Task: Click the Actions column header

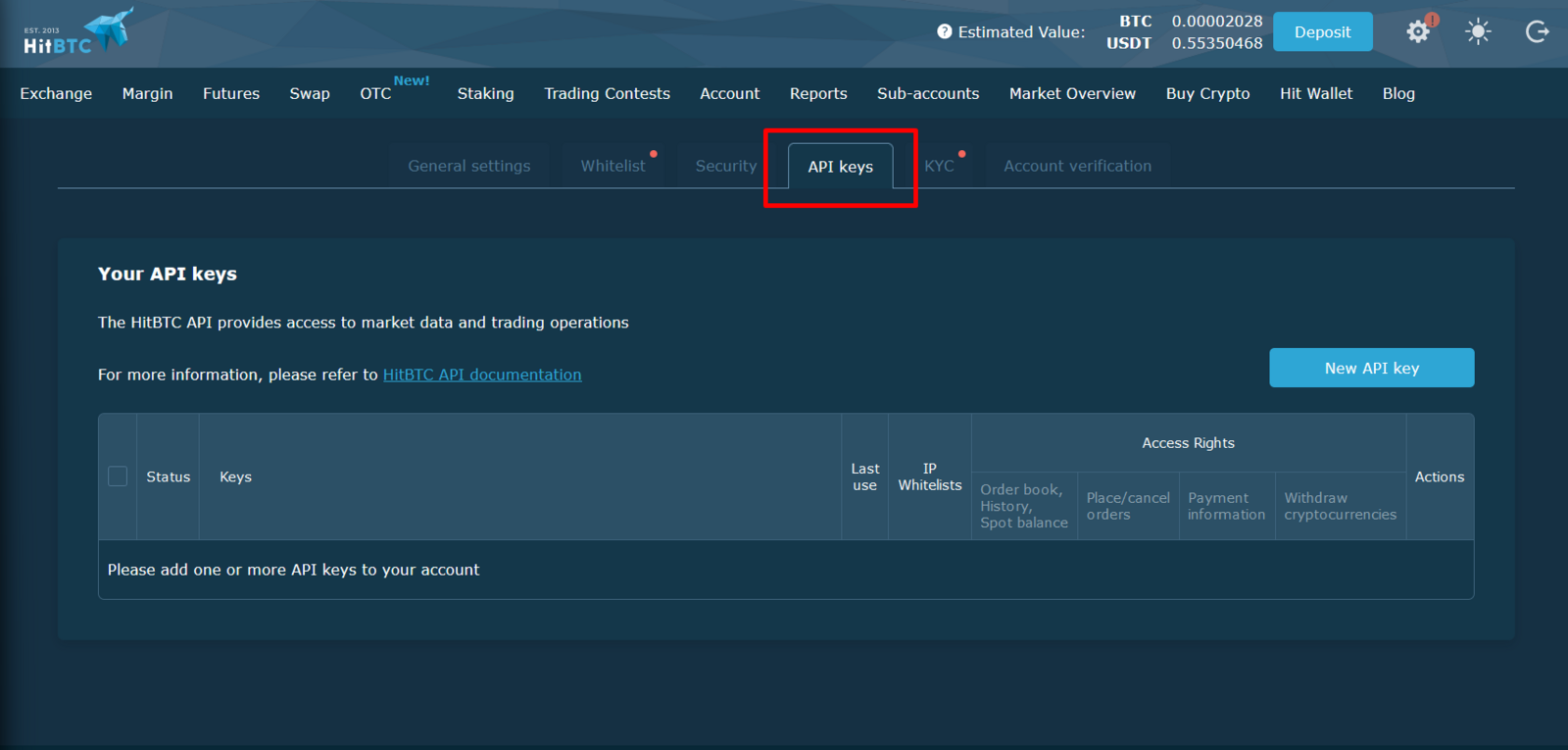Action: tap(1440, 476)
